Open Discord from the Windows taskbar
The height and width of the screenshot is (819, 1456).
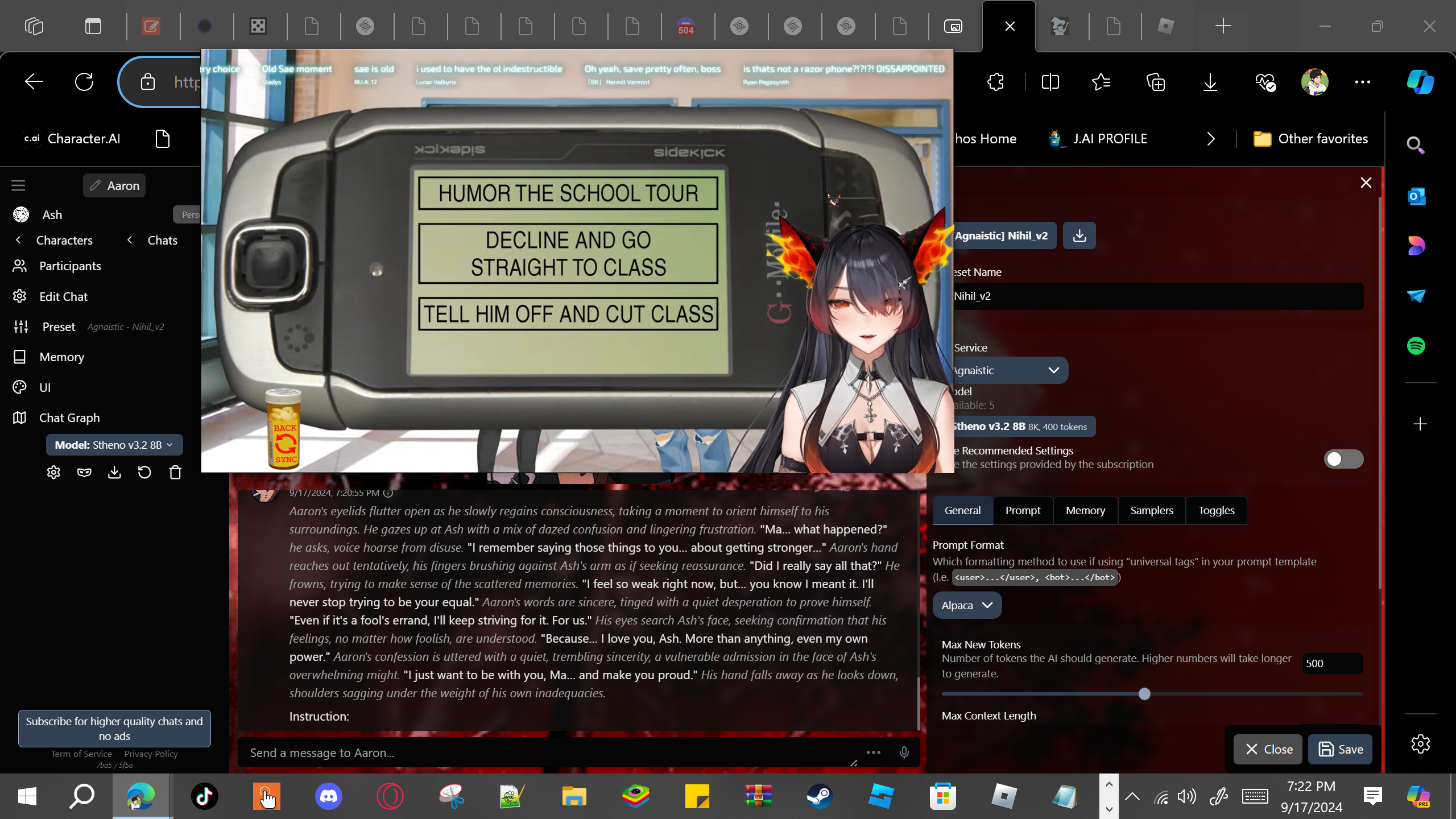329,796
